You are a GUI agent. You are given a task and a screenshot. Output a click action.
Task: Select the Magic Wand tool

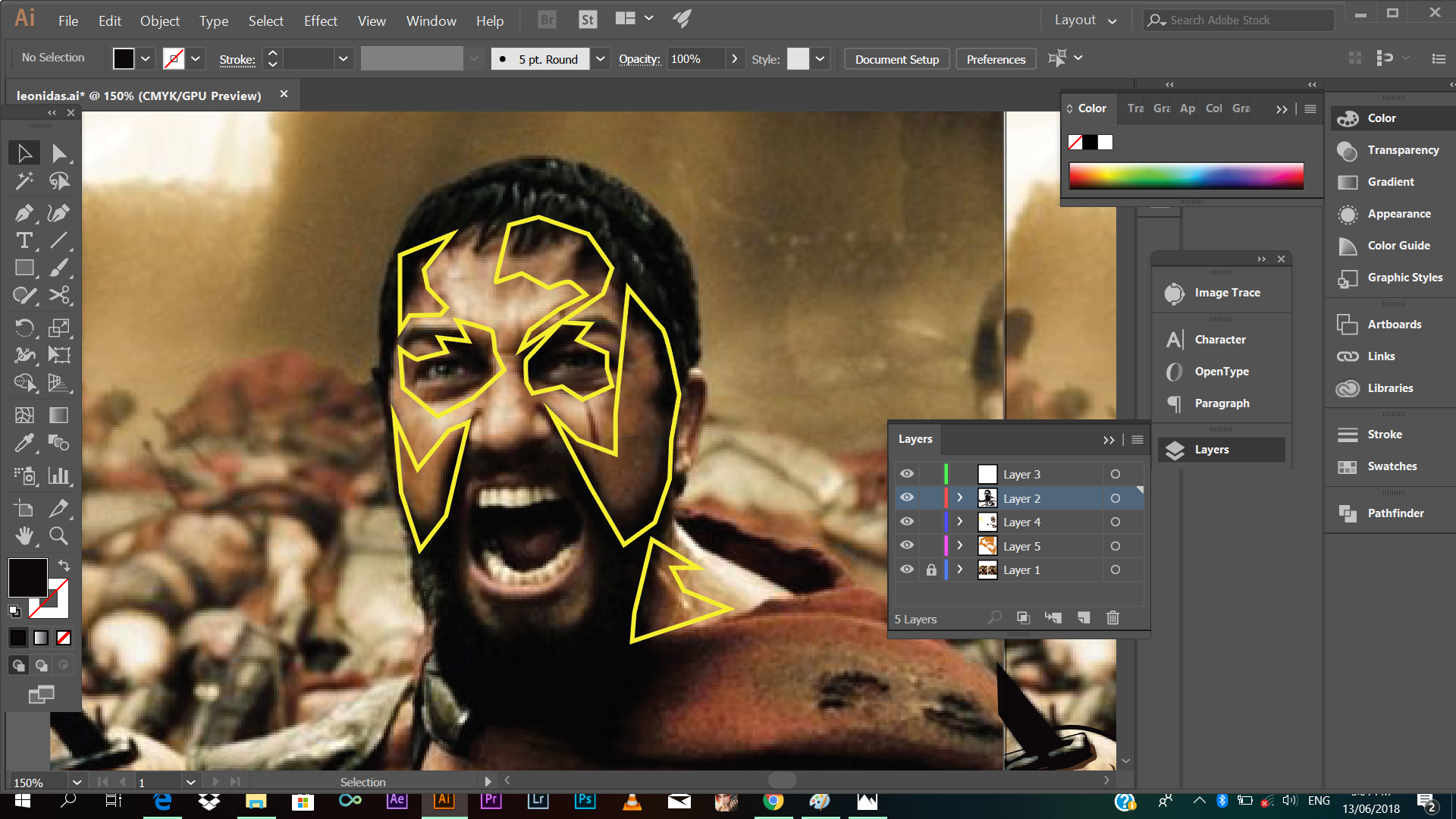click(24, 180)
